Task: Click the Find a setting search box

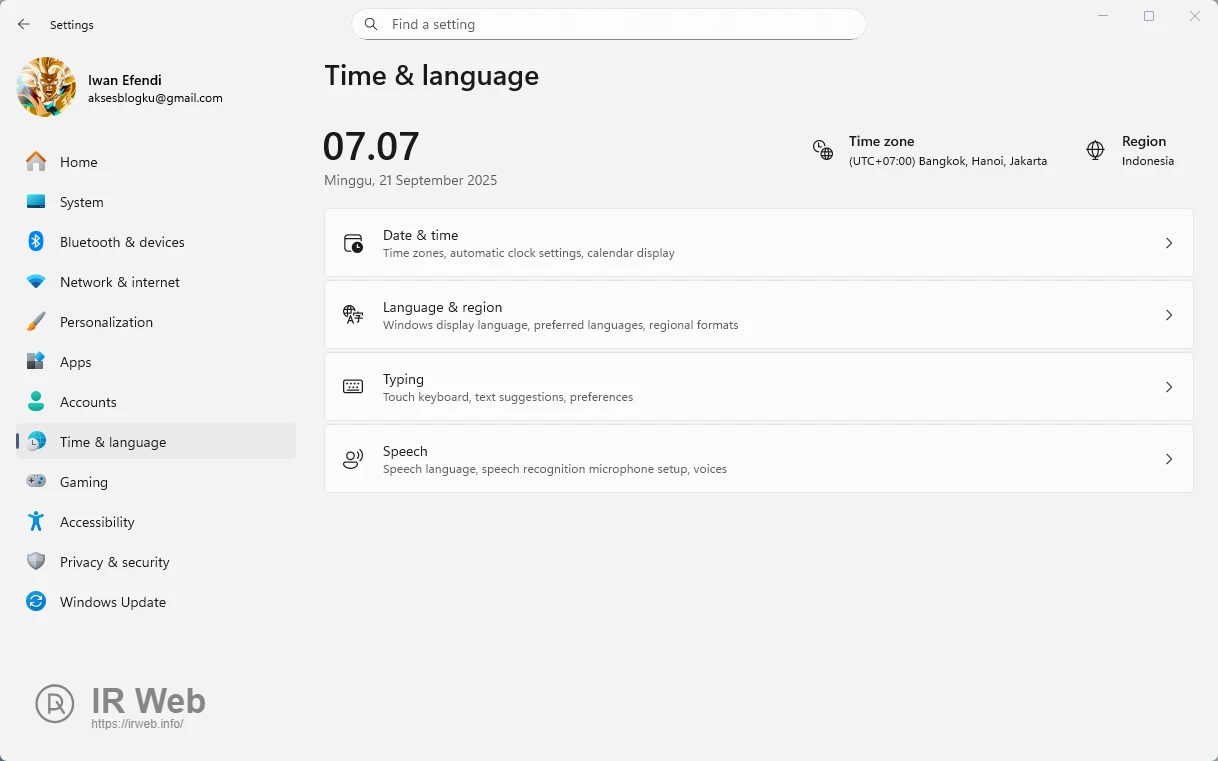Action: 608,24
